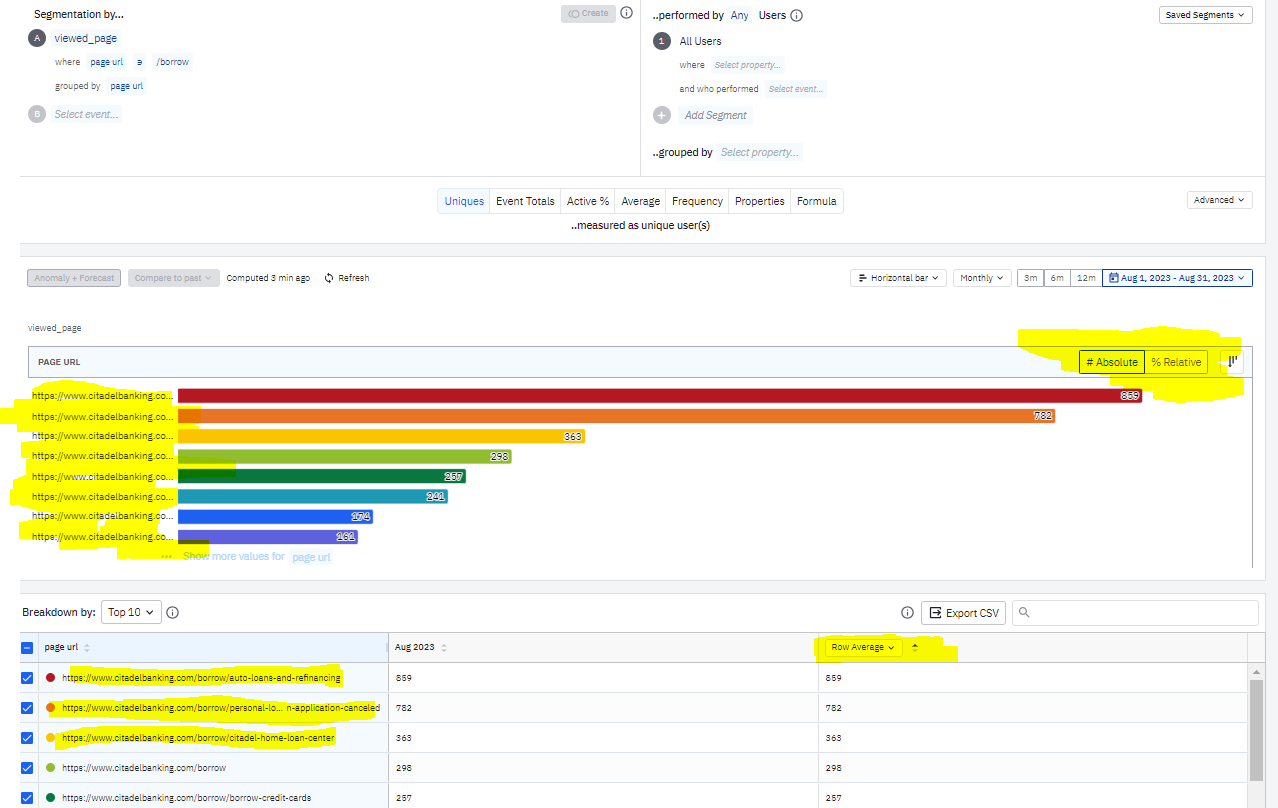Open the Top 10 breakdown dropdown
1278x808 pixels.
click(x=131, y=612)
